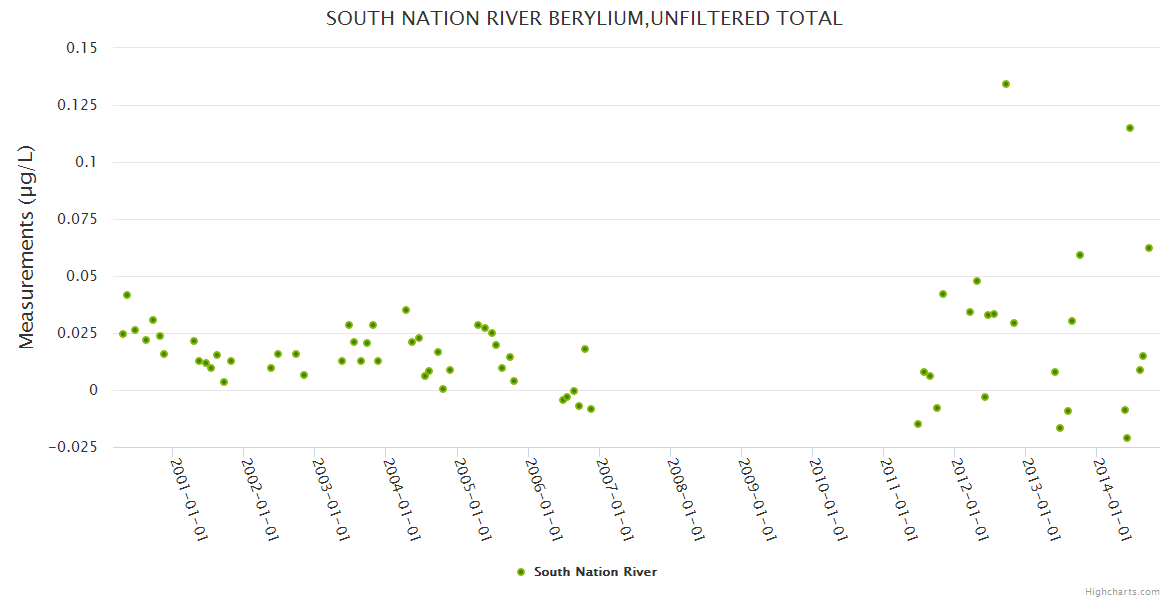The height and width of the screenshot is (600, 1170).
Task: Click the South Nation River legend marker dot
Action: [520, 572]
